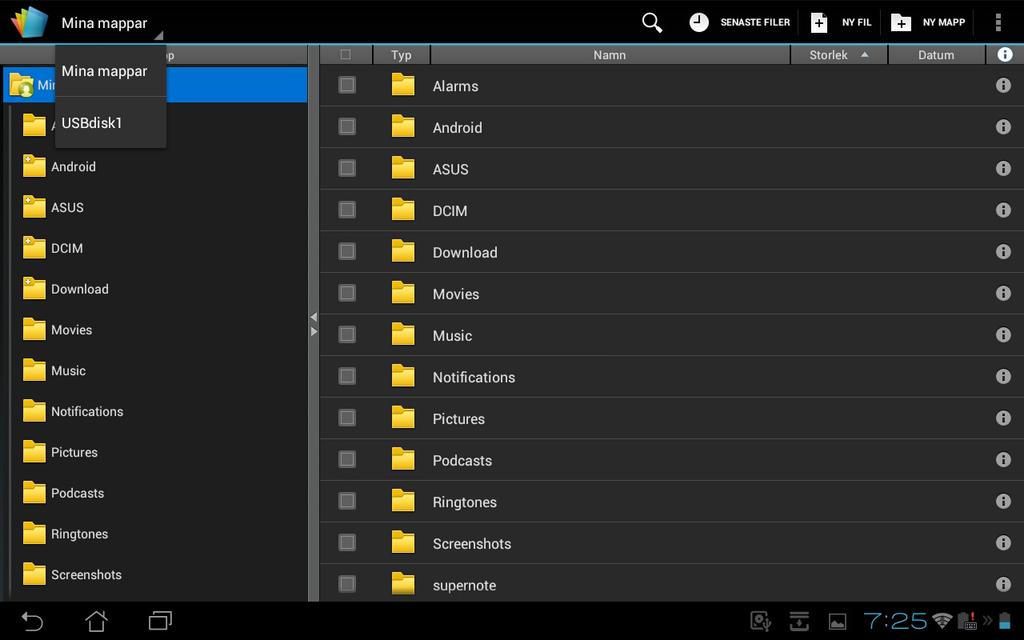1024x640 pixels.
Task: Show info for Music folder
Action: (1003, 335)
